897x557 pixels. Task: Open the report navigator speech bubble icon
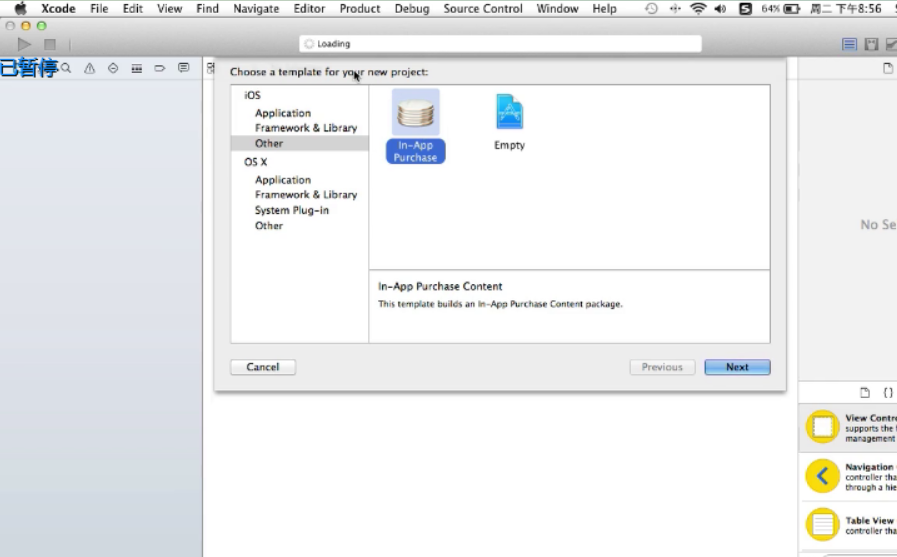[183, 68]
